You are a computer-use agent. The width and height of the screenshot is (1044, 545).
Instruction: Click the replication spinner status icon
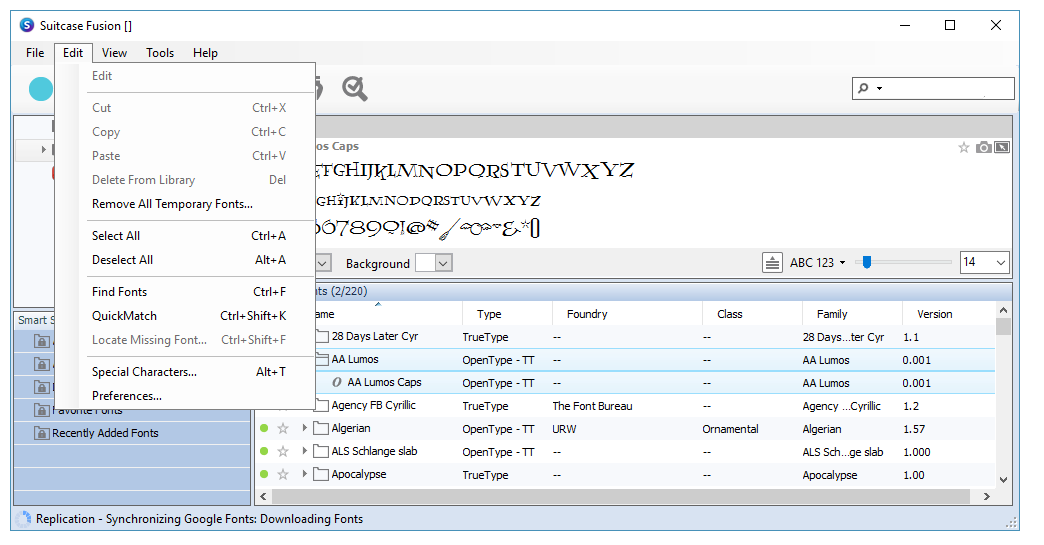point(23,519)
